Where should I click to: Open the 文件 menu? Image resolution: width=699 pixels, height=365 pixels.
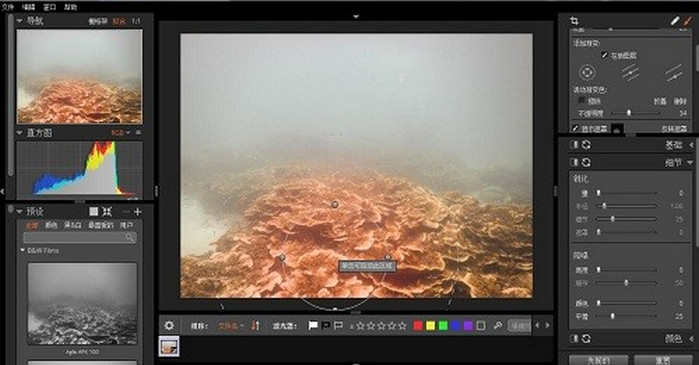(8, 7)
